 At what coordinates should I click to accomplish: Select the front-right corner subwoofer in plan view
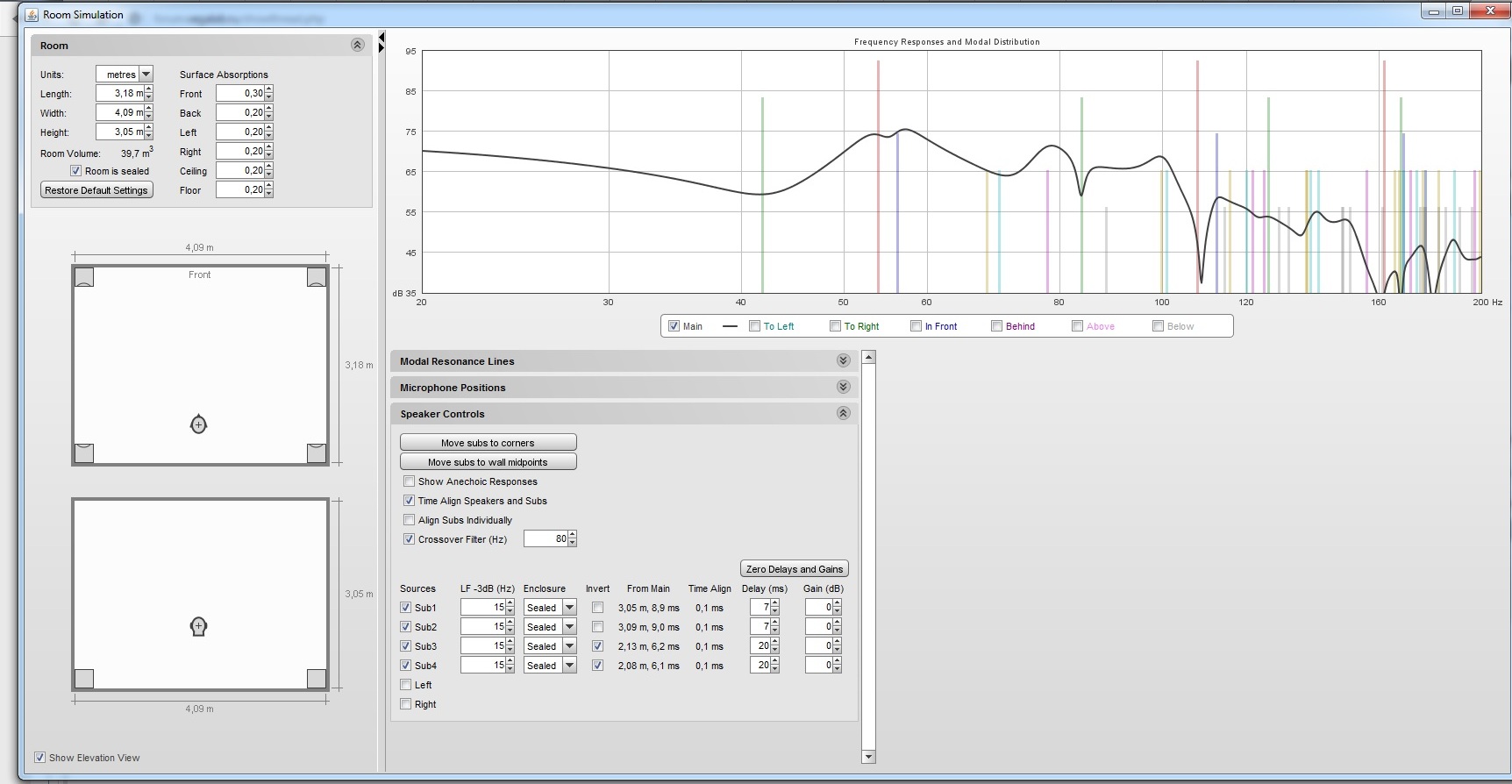[x=317, y=277]
